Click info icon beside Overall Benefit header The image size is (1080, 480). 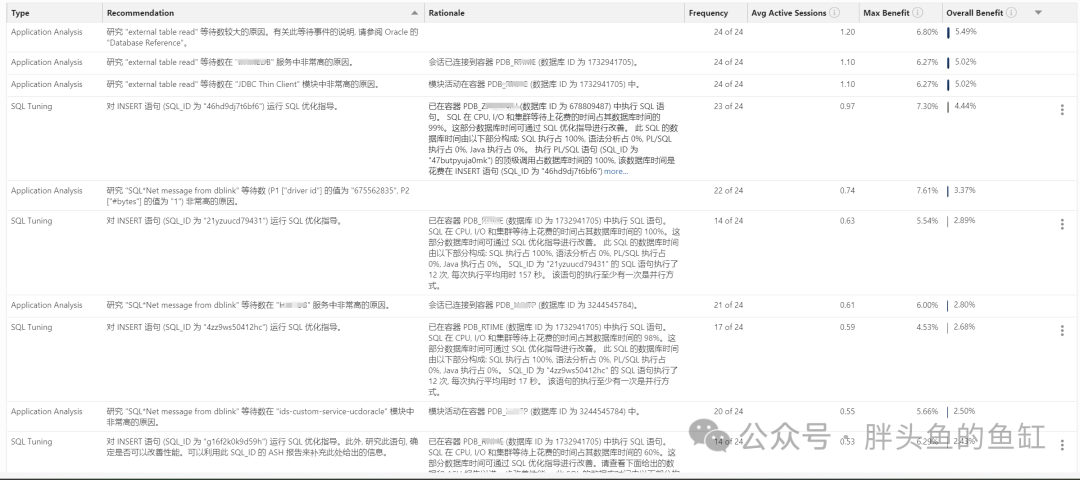(1011, 12)
